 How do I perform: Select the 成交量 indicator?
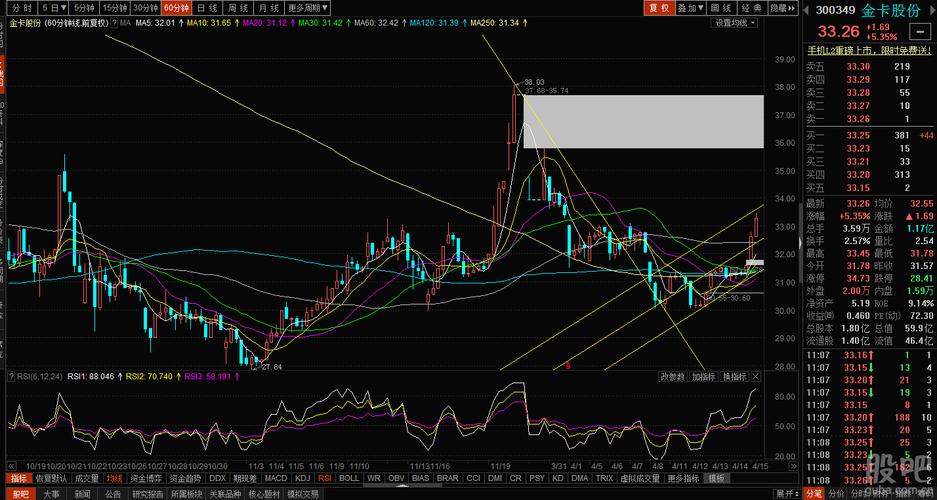(87, 478)
